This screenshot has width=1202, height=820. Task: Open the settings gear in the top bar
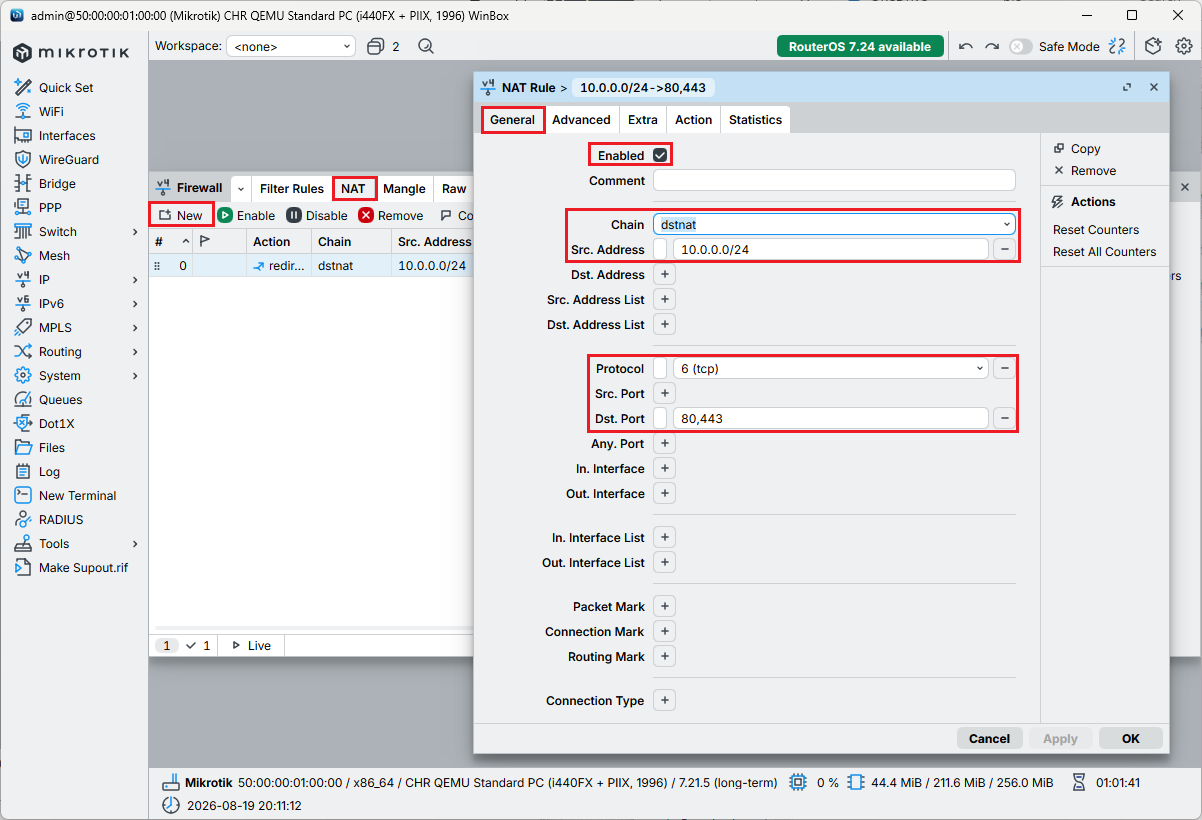pyautogui.click(x=1184, y=46)
